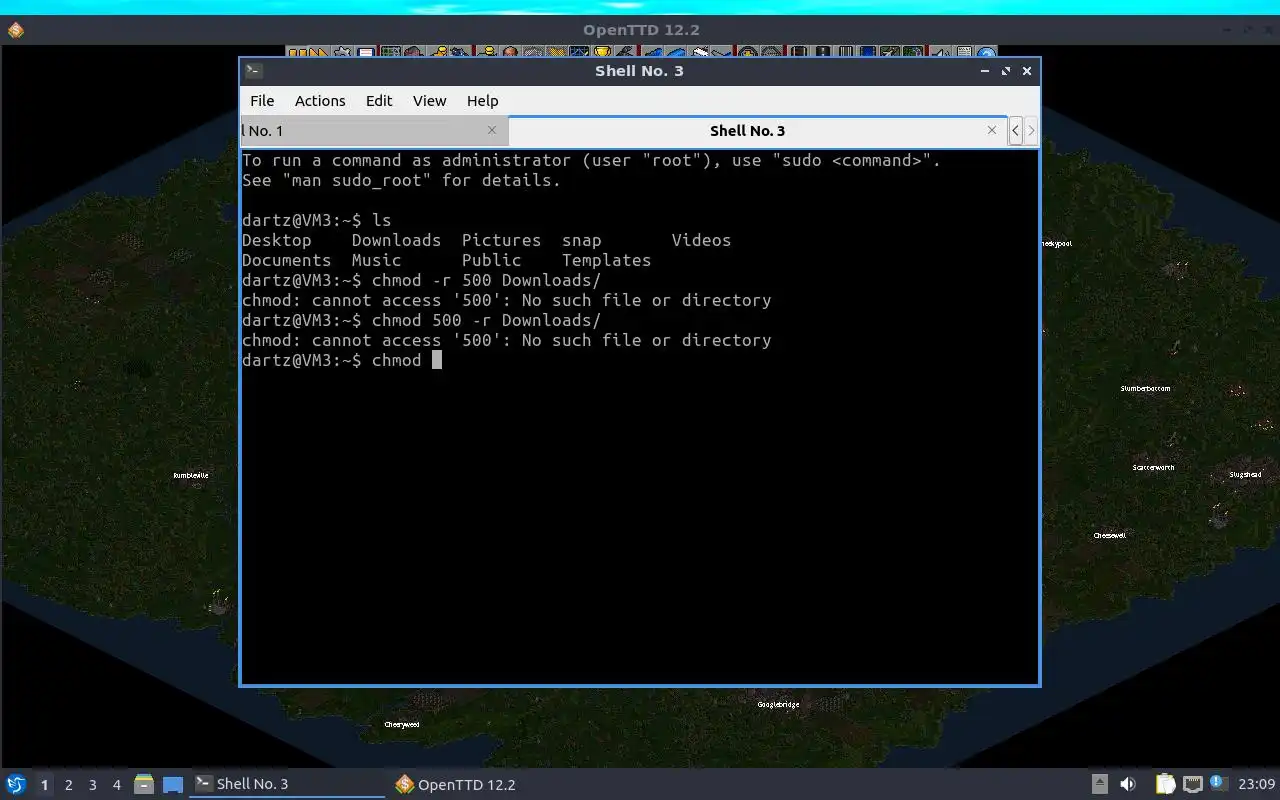Open the View menu
The image size is (1280, 800).
point(429,101)
